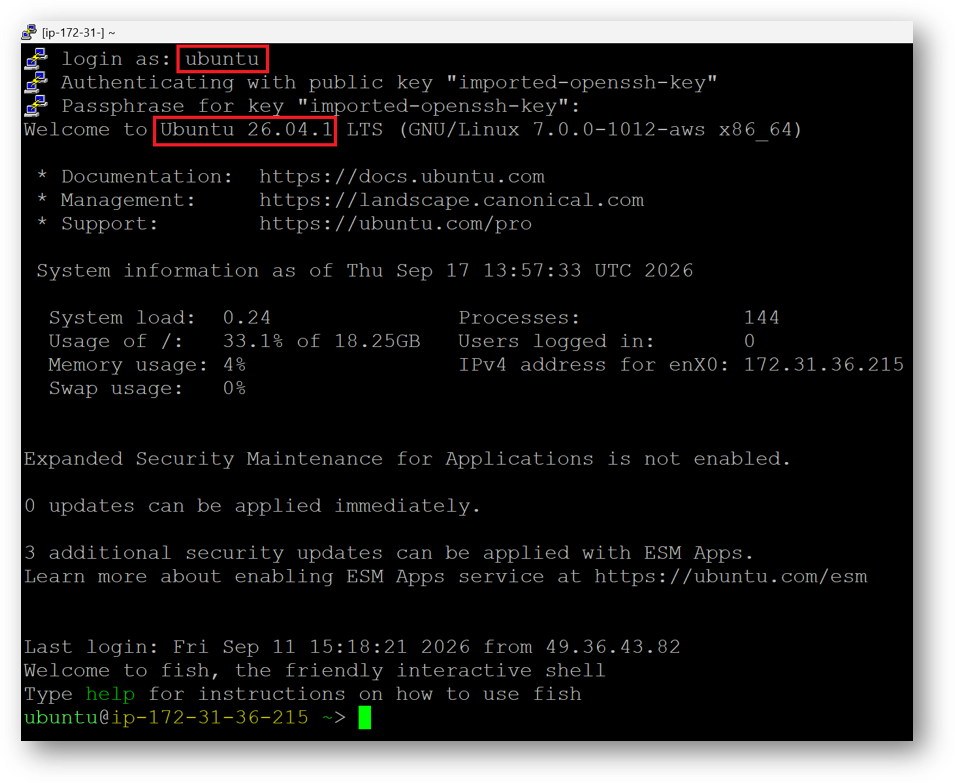
Task: Click the line 'Expanded Security Maintenance for Applications'
Action: pyautogui.click(x=407, y=459)
